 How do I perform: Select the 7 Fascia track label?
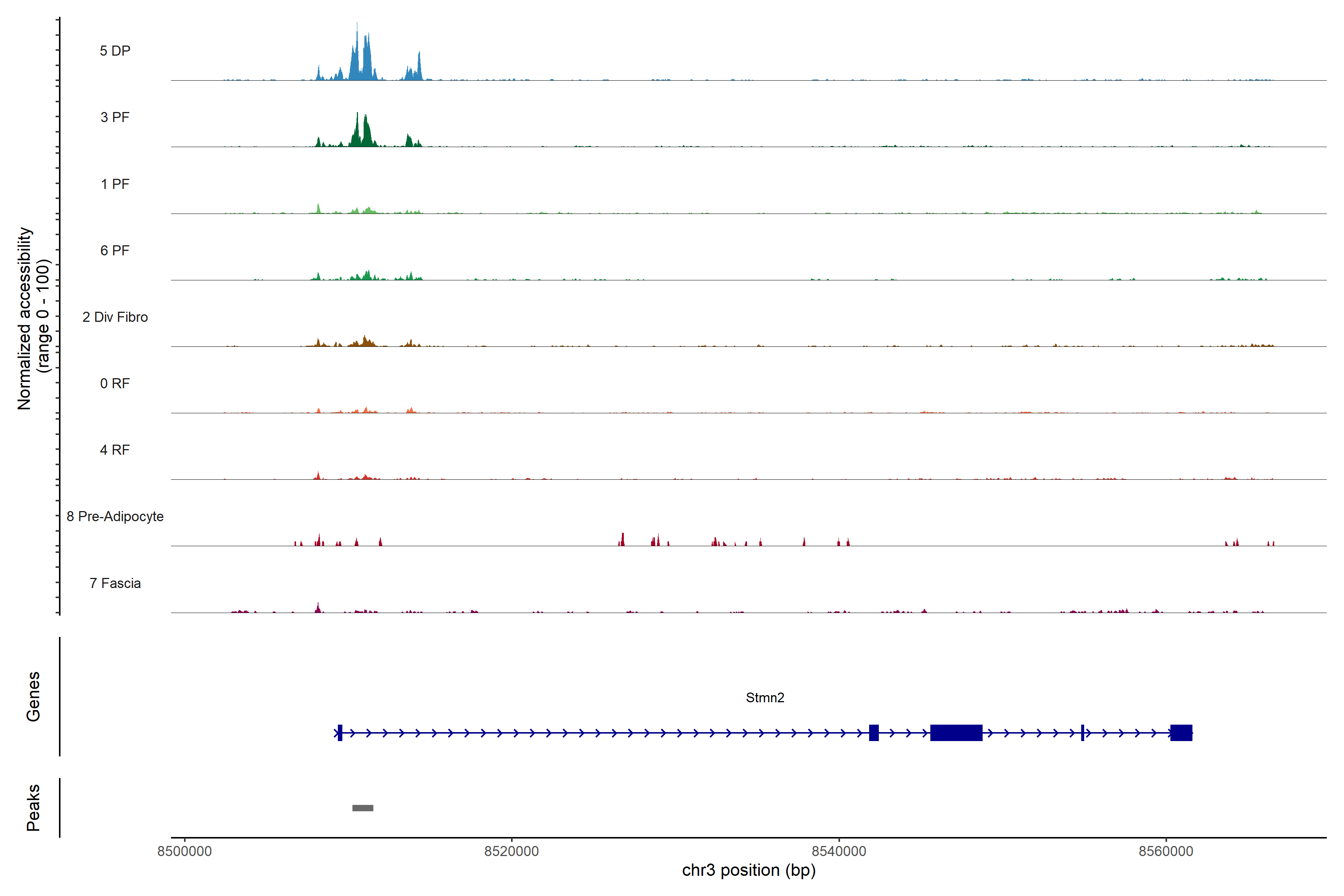(x=115, y=583)
